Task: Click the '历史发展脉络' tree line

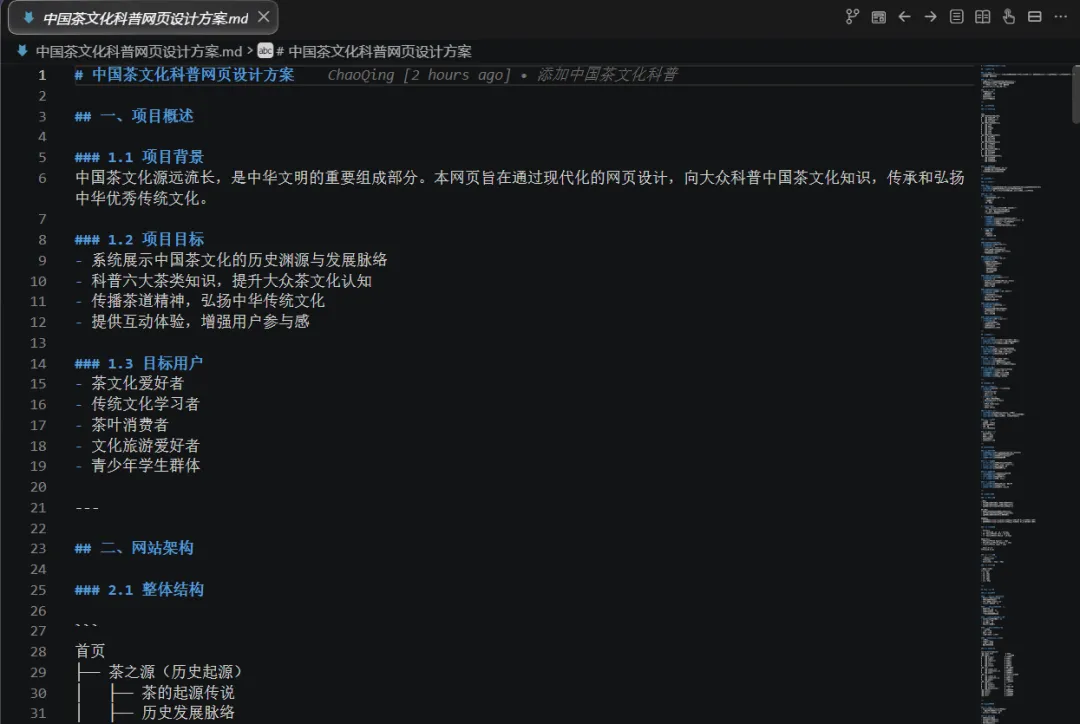Action: point(188,712)
